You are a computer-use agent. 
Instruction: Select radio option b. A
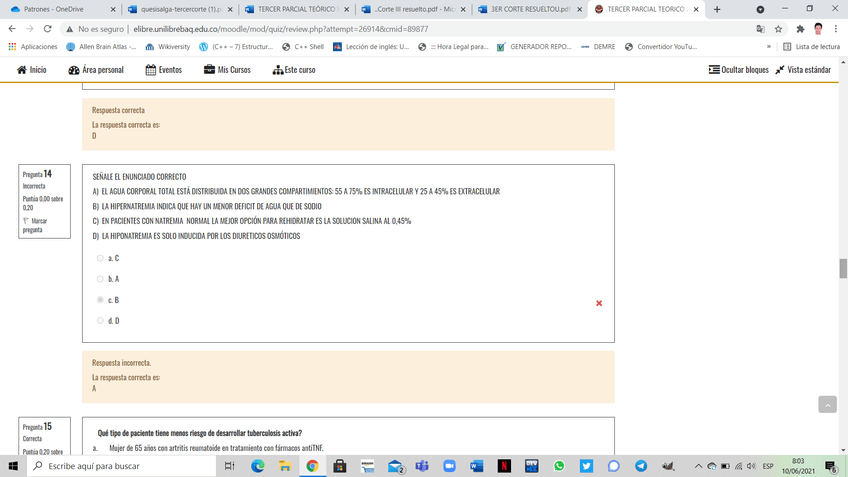(x=100, y=279)
